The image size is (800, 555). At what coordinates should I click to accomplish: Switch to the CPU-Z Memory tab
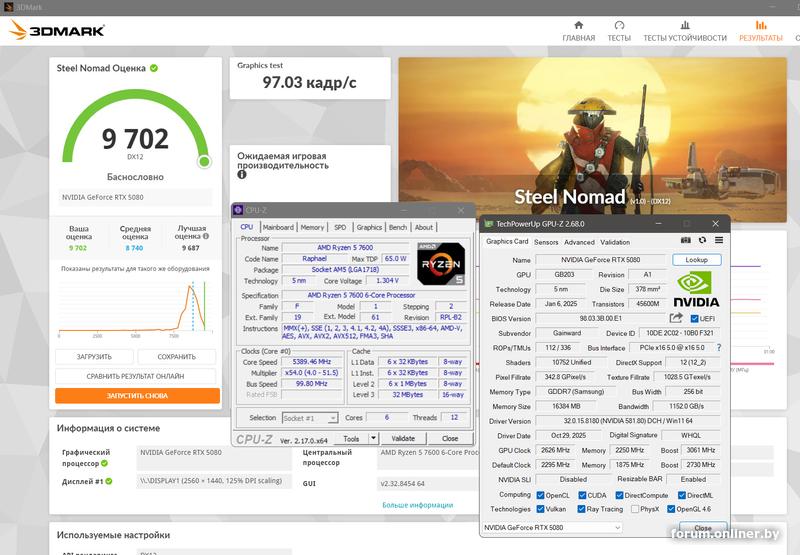click(312, 227)
